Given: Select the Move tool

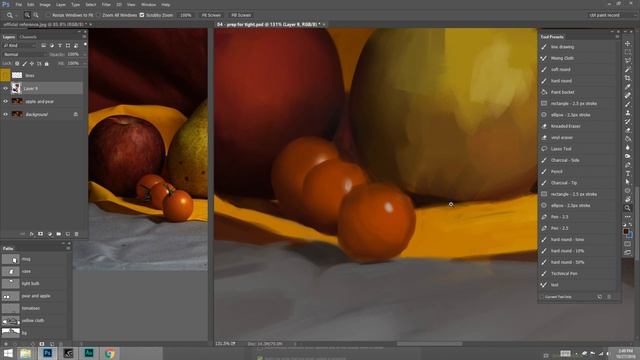Looking at the screenshot, I should pos(628,43).
